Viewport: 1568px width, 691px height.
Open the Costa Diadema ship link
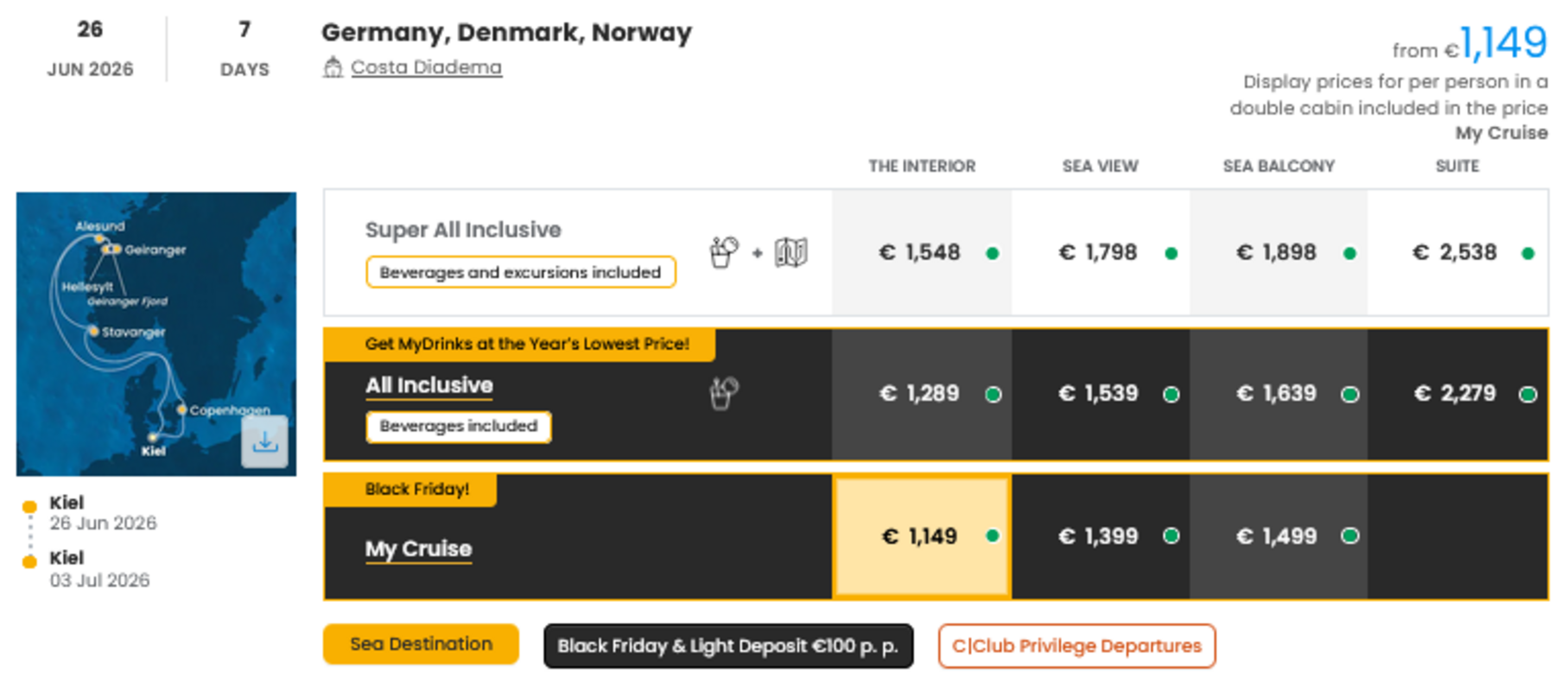click(426, 67)
